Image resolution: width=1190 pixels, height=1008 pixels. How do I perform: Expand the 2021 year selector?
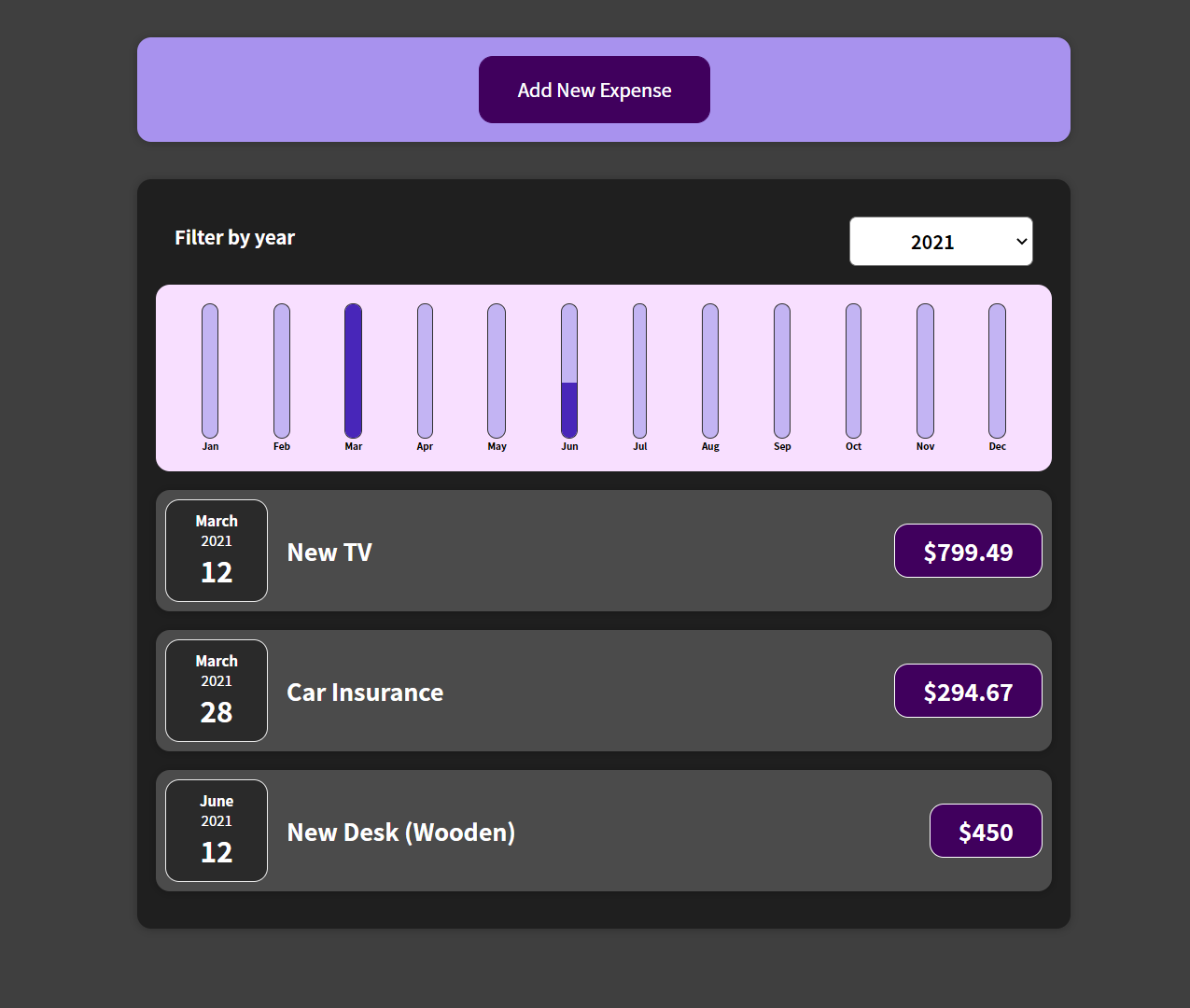[x=940, y=241]
